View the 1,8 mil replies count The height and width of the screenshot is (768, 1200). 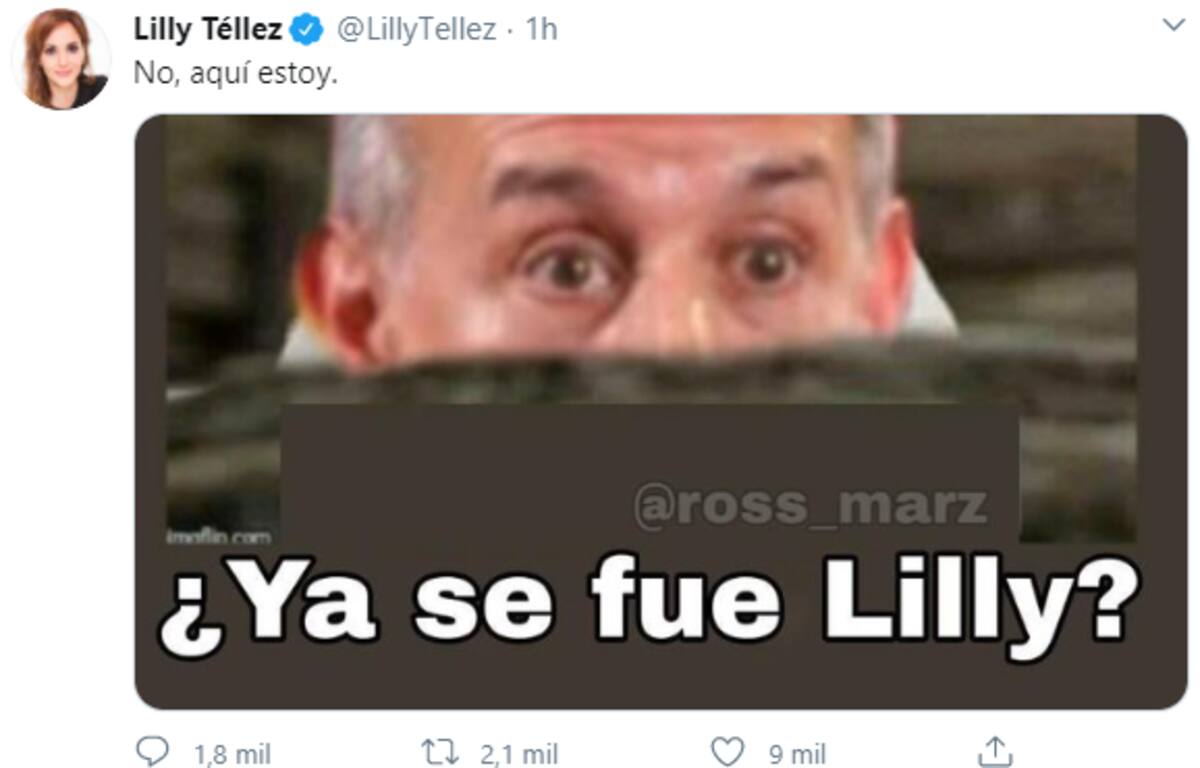(229, 753)
